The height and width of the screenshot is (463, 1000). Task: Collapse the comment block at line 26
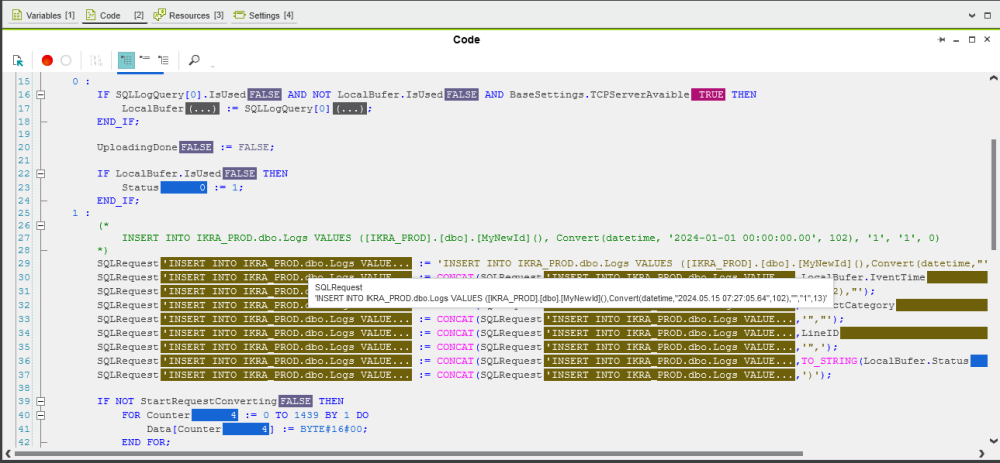(x=41, y=226)
